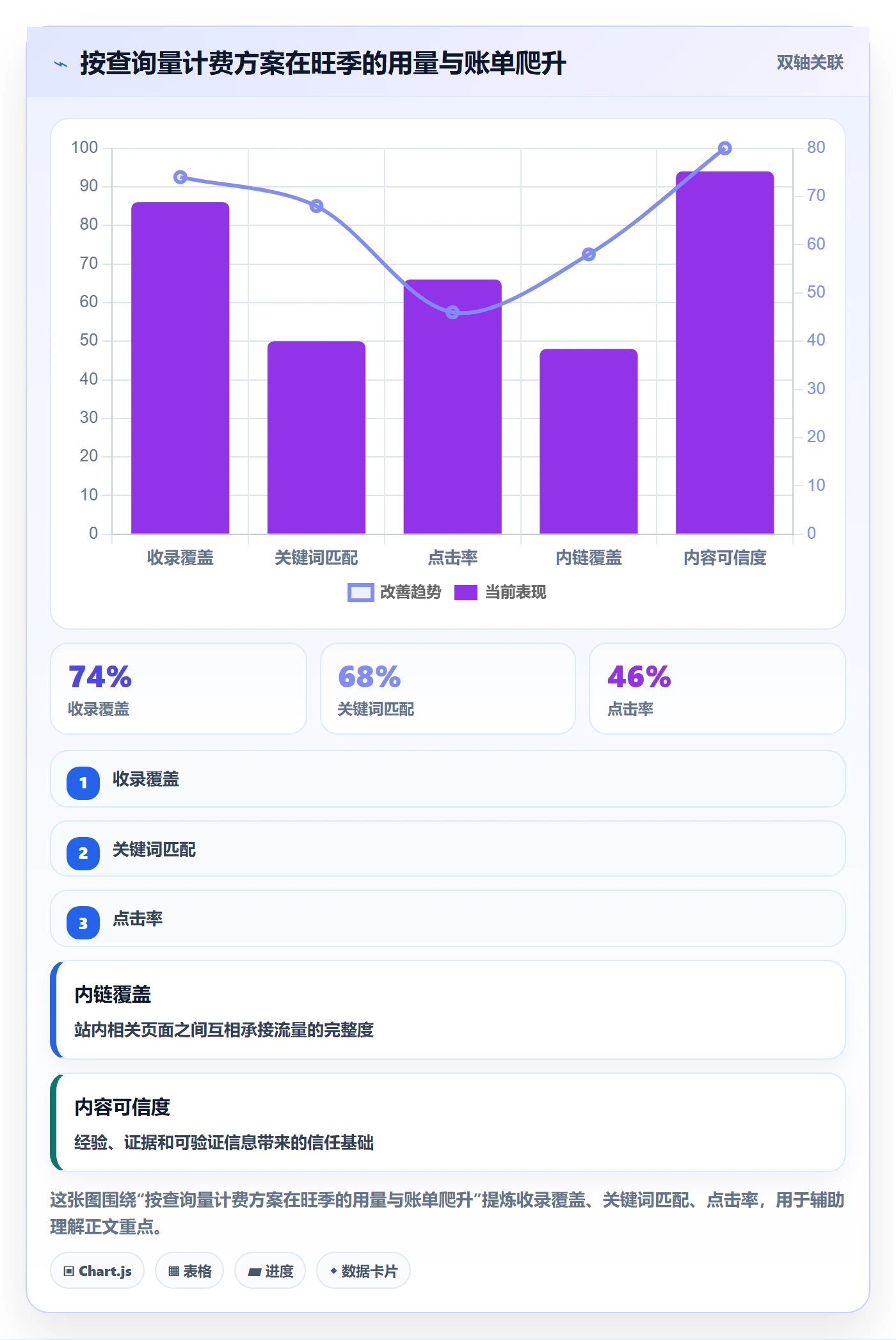Click the text 经验、证据和可验证信息带来的信任基础
Image resolution: width=896 pixels, height=1340 pixels.
click(224, 1143)
